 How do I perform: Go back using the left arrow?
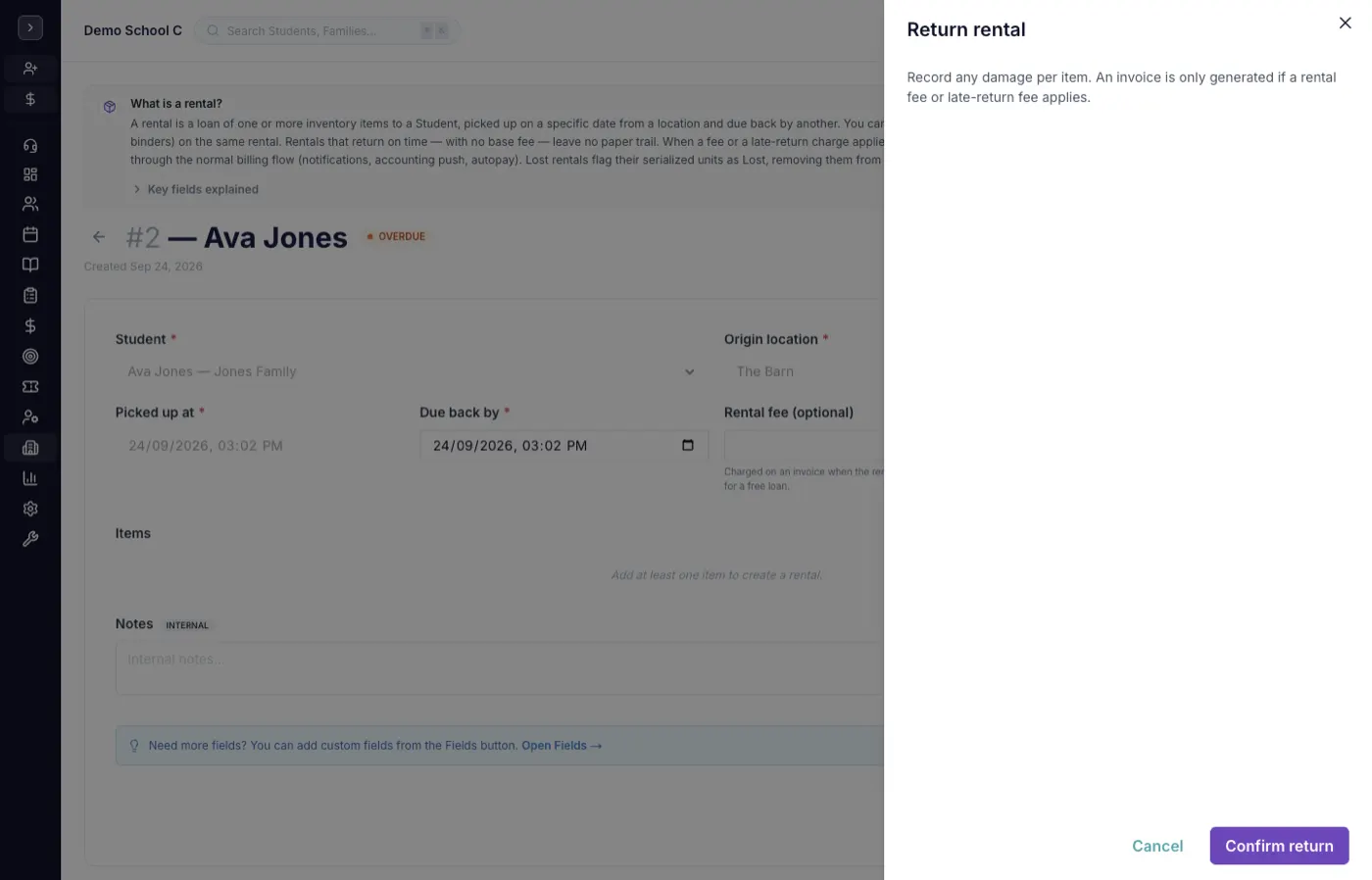[x=99, y=237]
